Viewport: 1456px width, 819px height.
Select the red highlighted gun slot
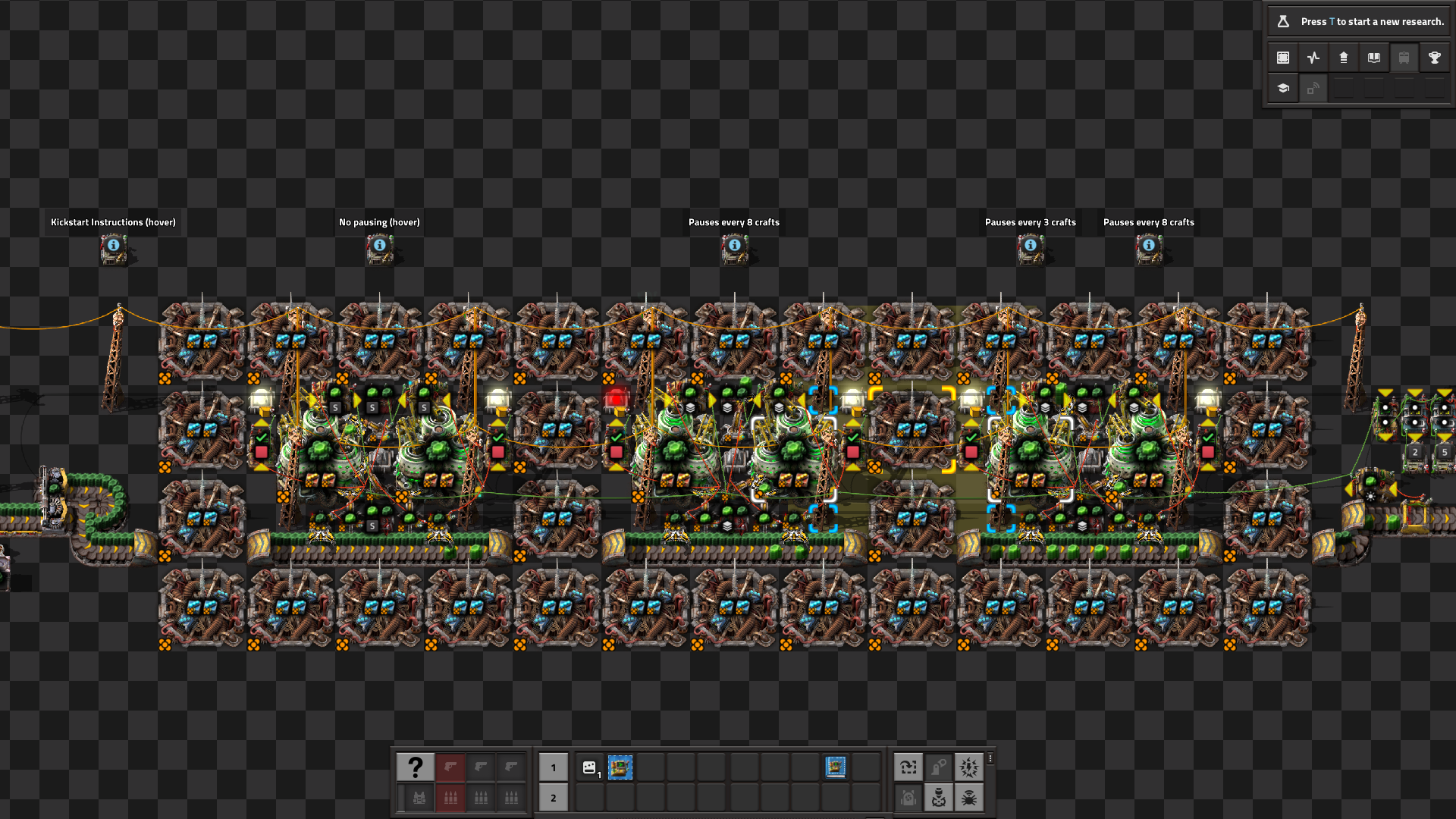pyautogui.click(x=450, y=767)
